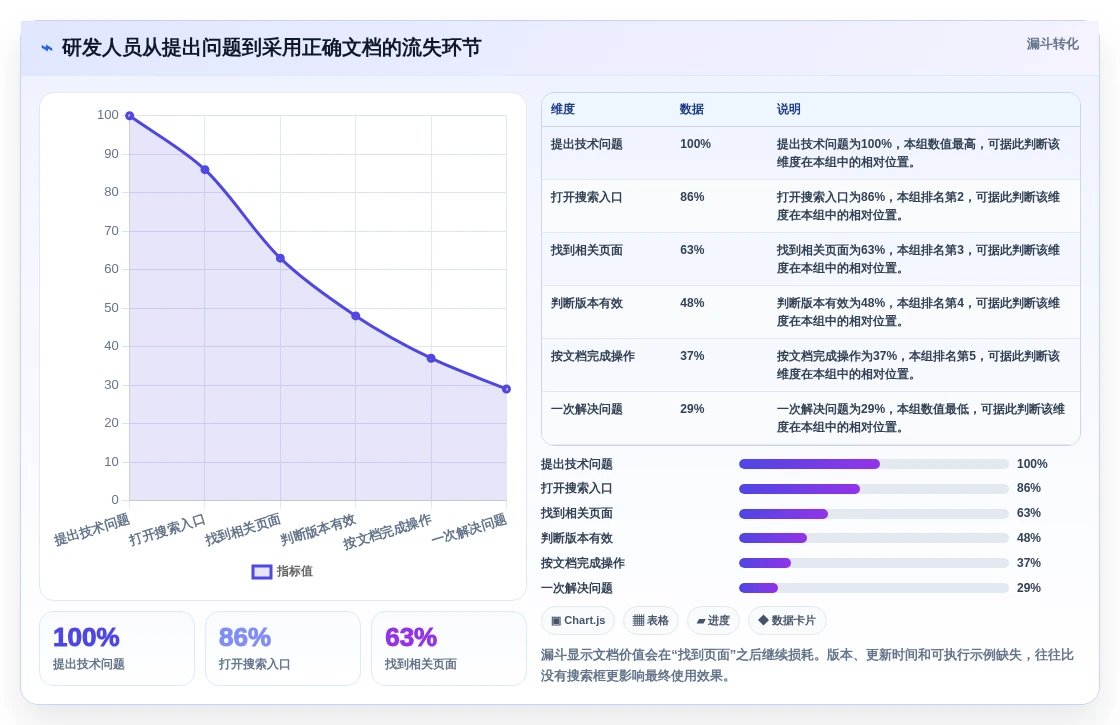1120x725 pixels.
Task: Click the 找到相关页面 progress bar
Action: click(874, 514)
